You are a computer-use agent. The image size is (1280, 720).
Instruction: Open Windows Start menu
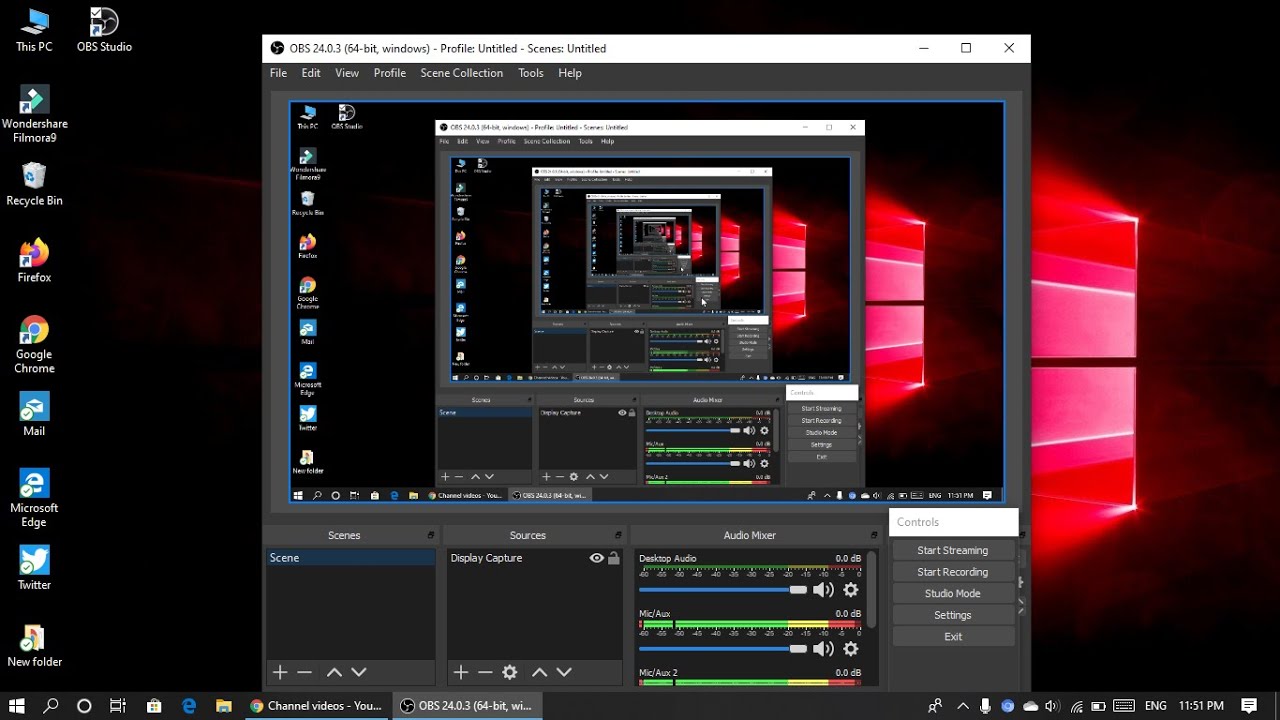tap(17, 706)
